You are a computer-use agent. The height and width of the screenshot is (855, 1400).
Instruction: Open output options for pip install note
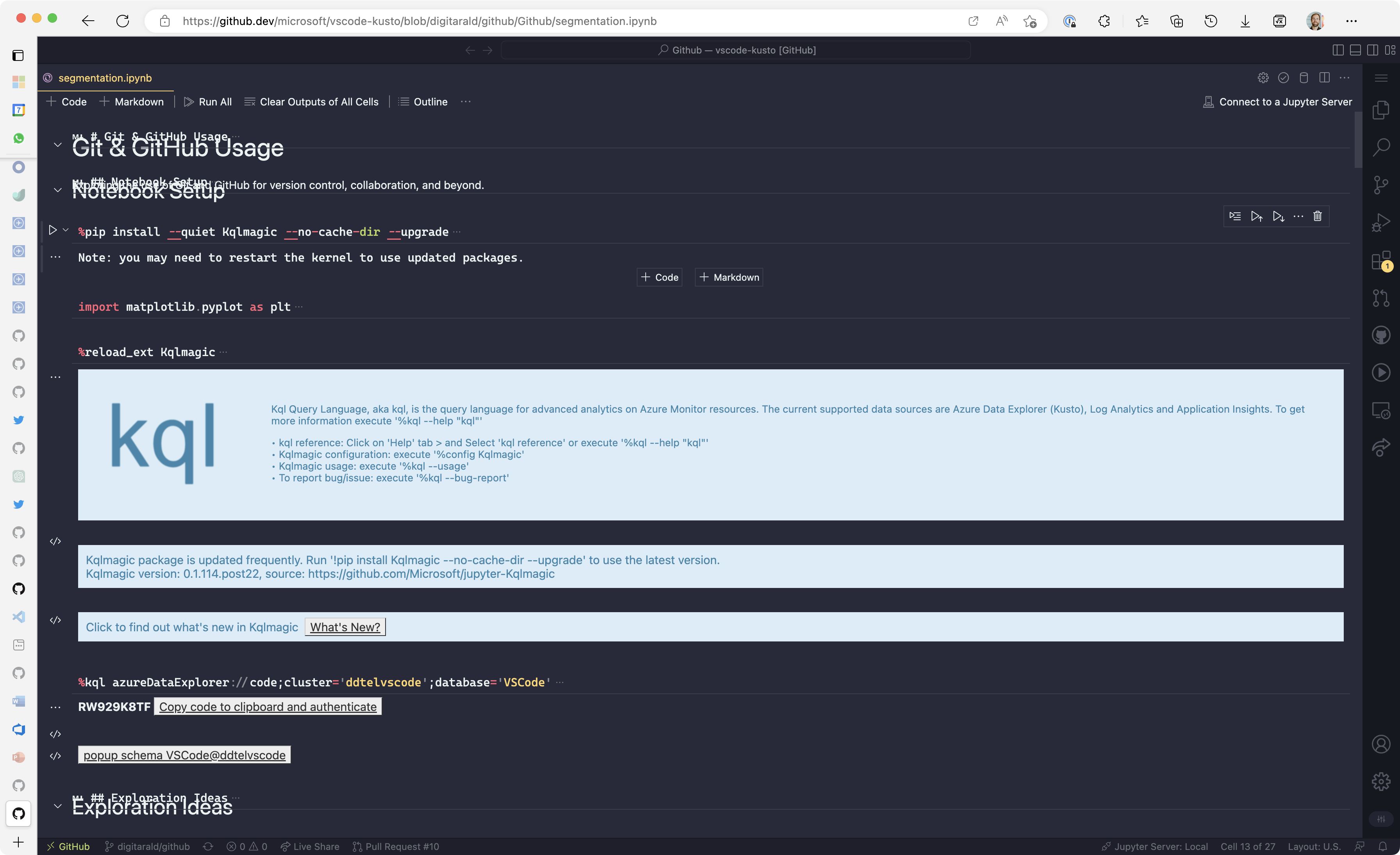click(x=55, y=257)
